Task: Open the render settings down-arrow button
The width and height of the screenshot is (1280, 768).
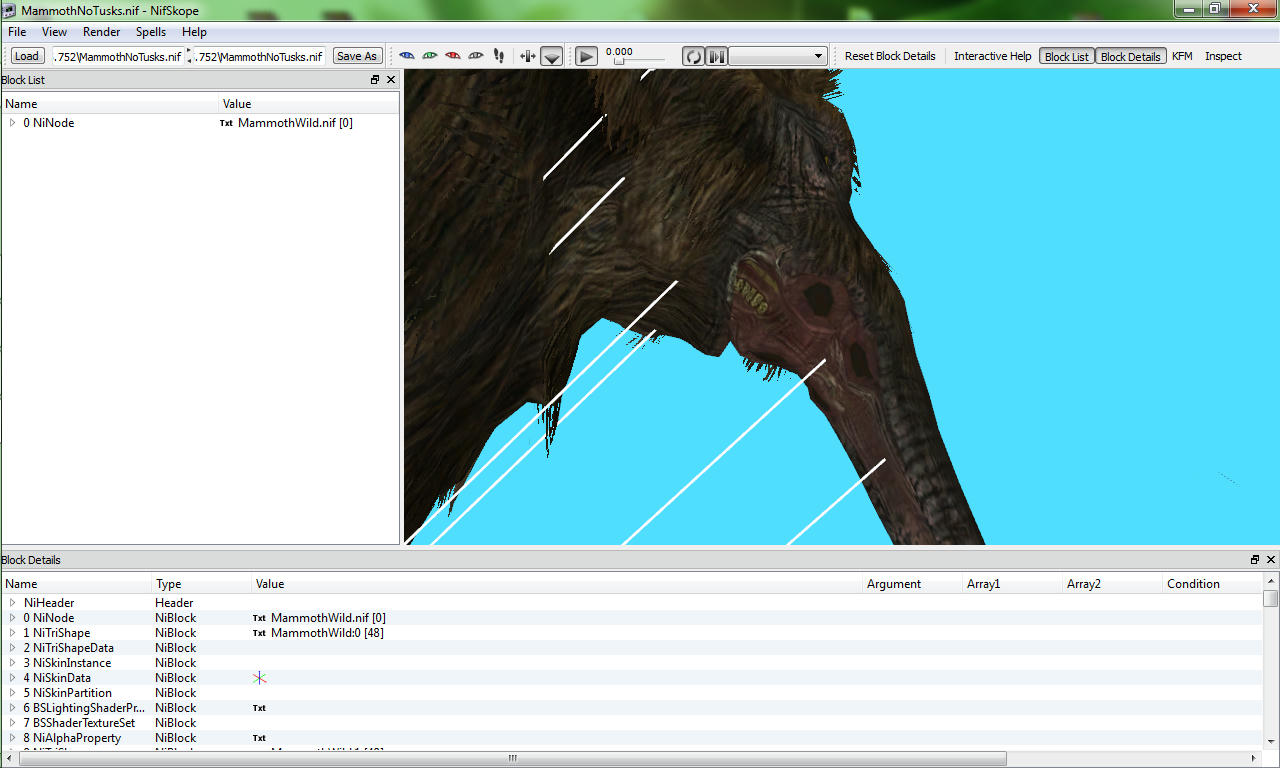Action: click(x=551, y=57)
